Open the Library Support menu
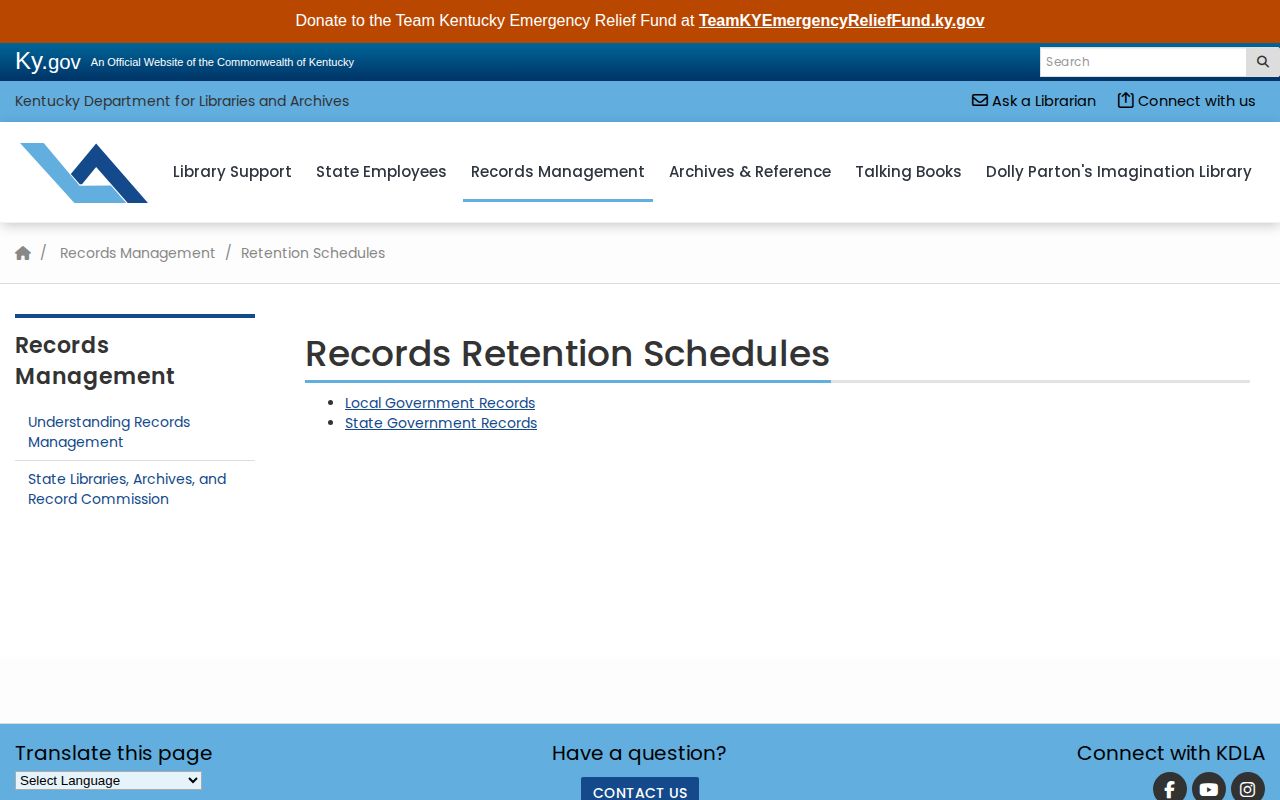This screenshot has width=1280, height=800. coord(232,172)
